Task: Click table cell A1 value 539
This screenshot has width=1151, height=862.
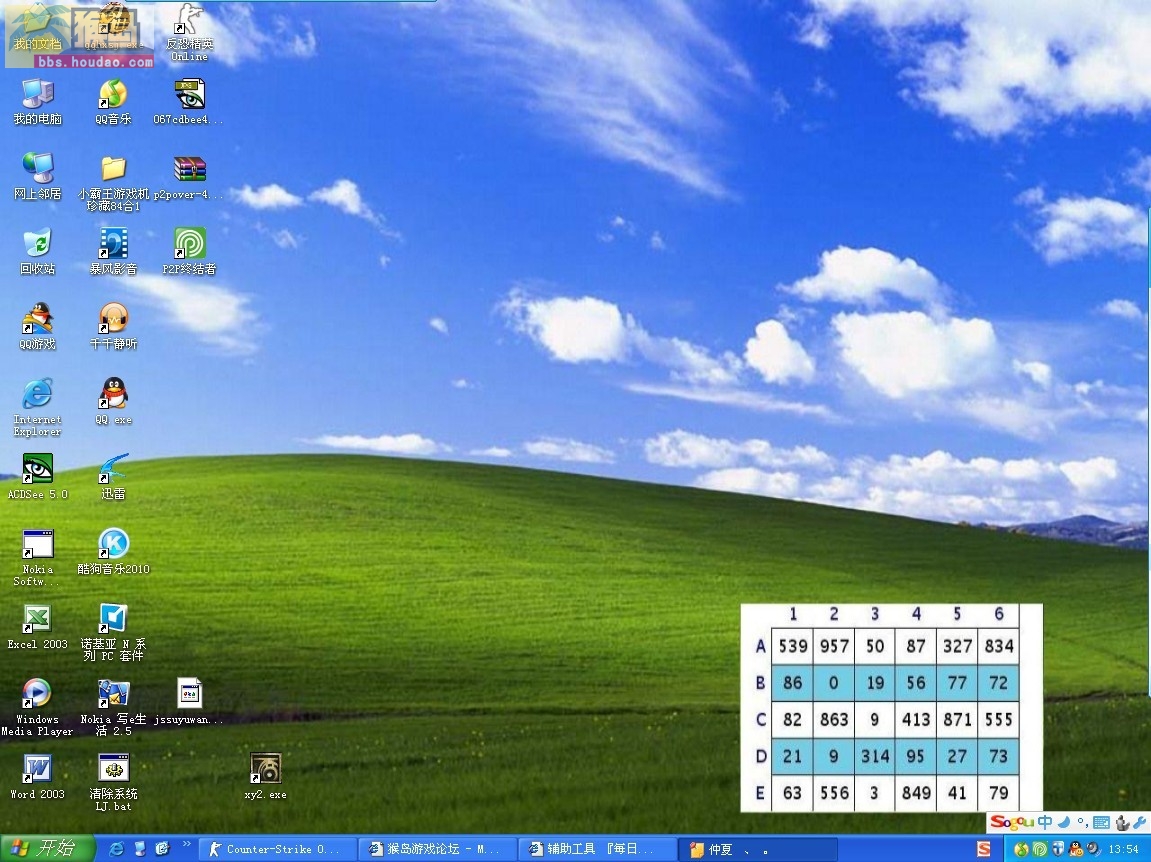Action: tap(793, 646)
